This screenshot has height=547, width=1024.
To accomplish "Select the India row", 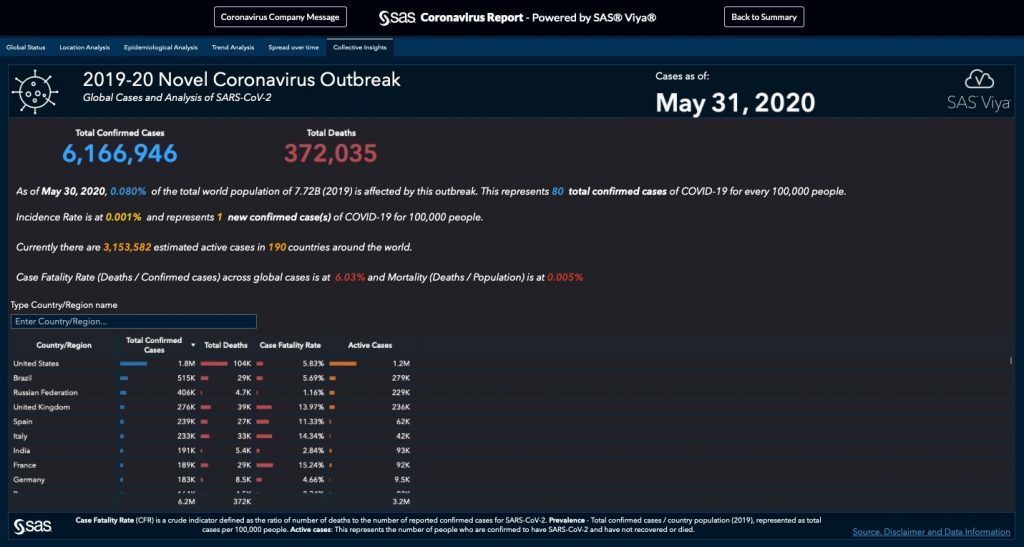I will (212, 450).
